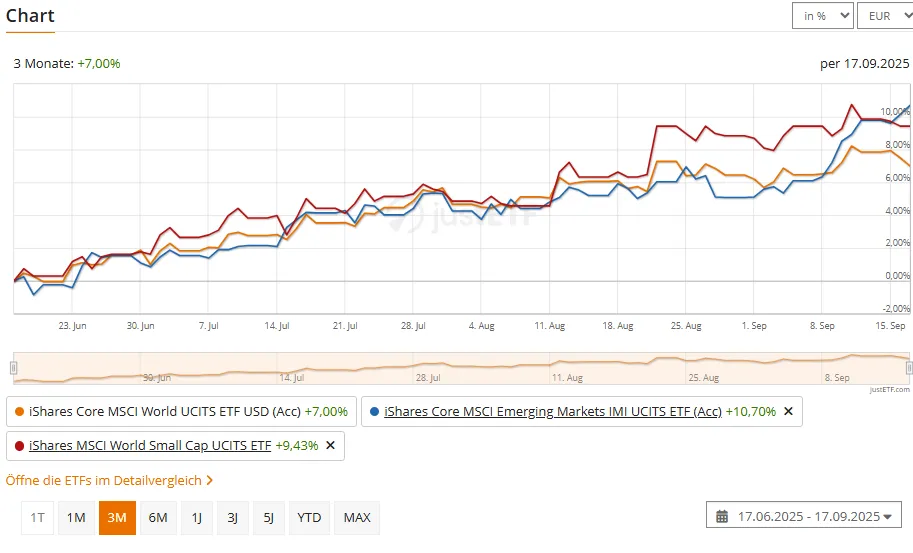Open 'Öffne die ETFs im Detailvergleich' link
913x553 pixels.
109,480
